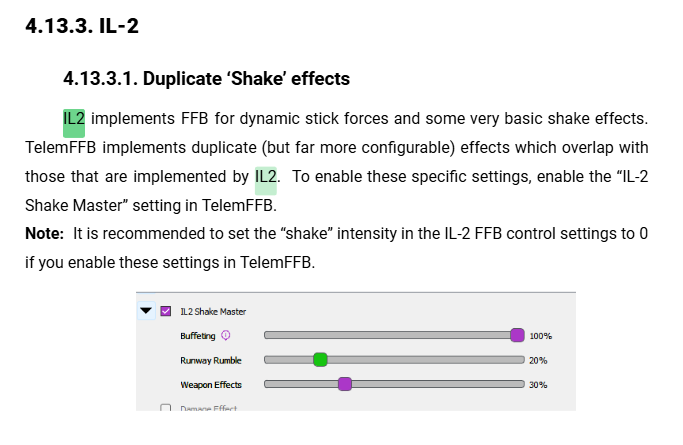
Task: Enable the Damage Effect checkbox
Action: point(166,408)
